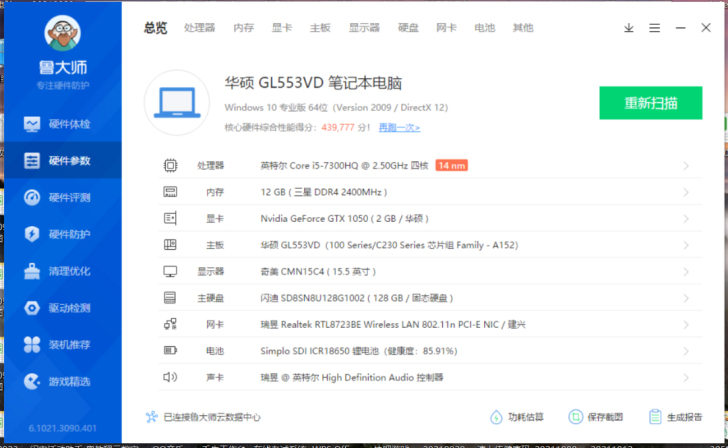Image resolution: width=728 pixels, height=448 pixels.
Task: Click the processor chip icon
Action: pyautogui.click(x=170, y=165)
